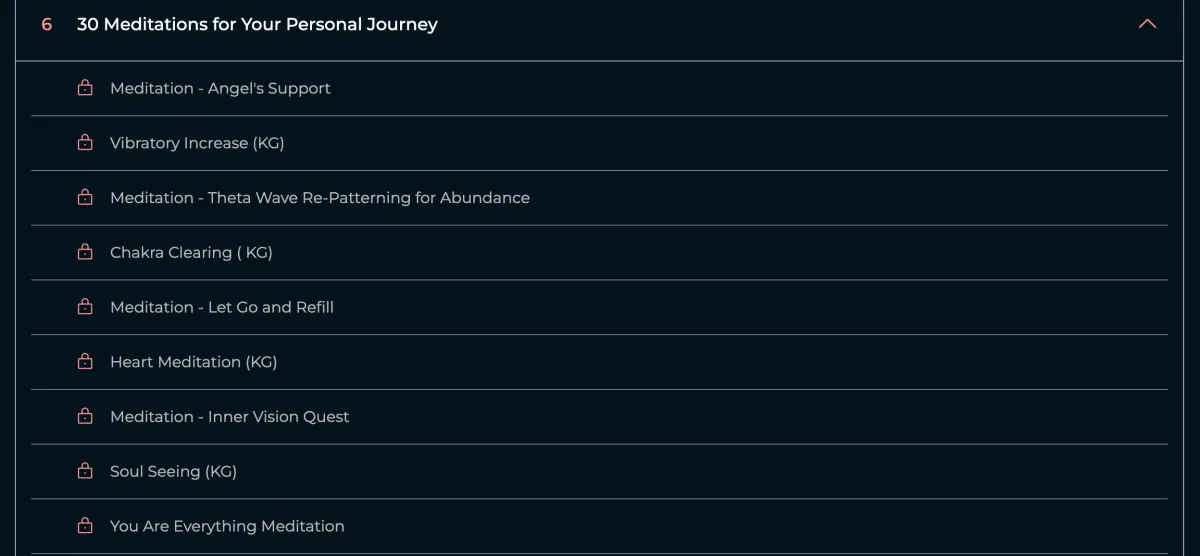Click the 30 Meditations for Your Personal Journey heading
Viewport: 1200px width, 556px height.
257,24
